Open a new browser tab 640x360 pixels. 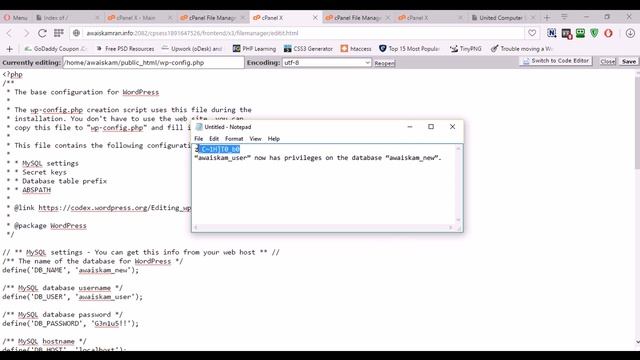(x=547, y=18)
